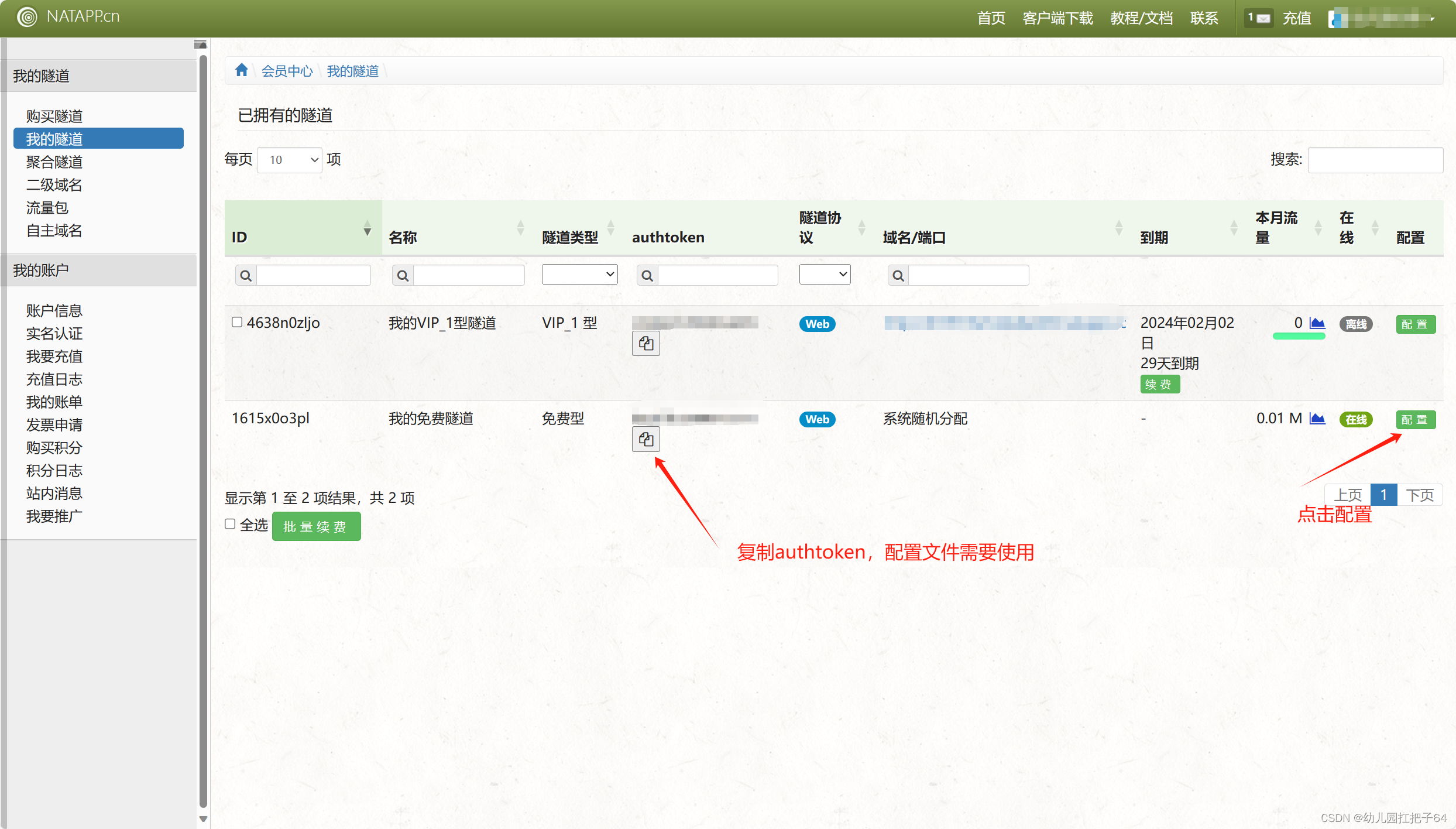The width and height of the screenshot is (1456, 829).
Task: Open the per-page count dropdown showing 10
Action: pyautogui.click(x=290, y=160)
